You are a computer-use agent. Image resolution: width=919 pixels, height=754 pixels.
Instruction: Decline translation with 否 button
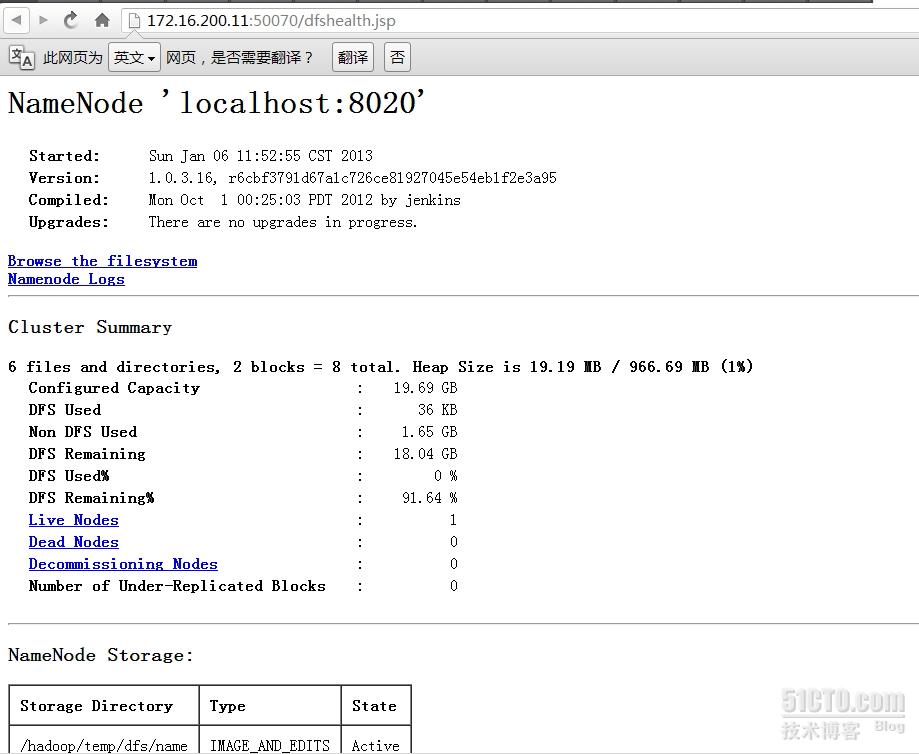point(397,57)
